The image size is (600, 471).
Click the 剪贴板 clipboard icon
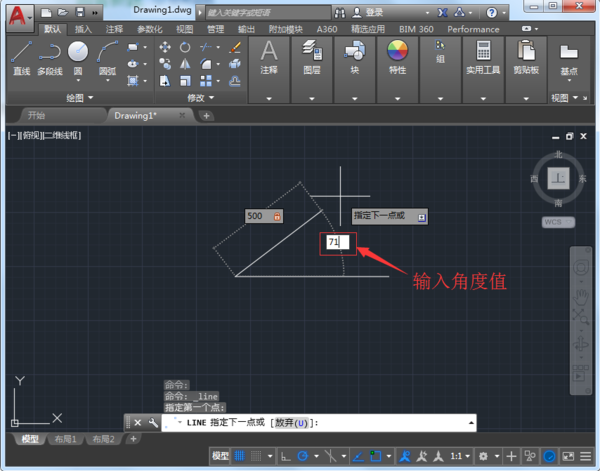pyautogui.click(x=526, y=52)
